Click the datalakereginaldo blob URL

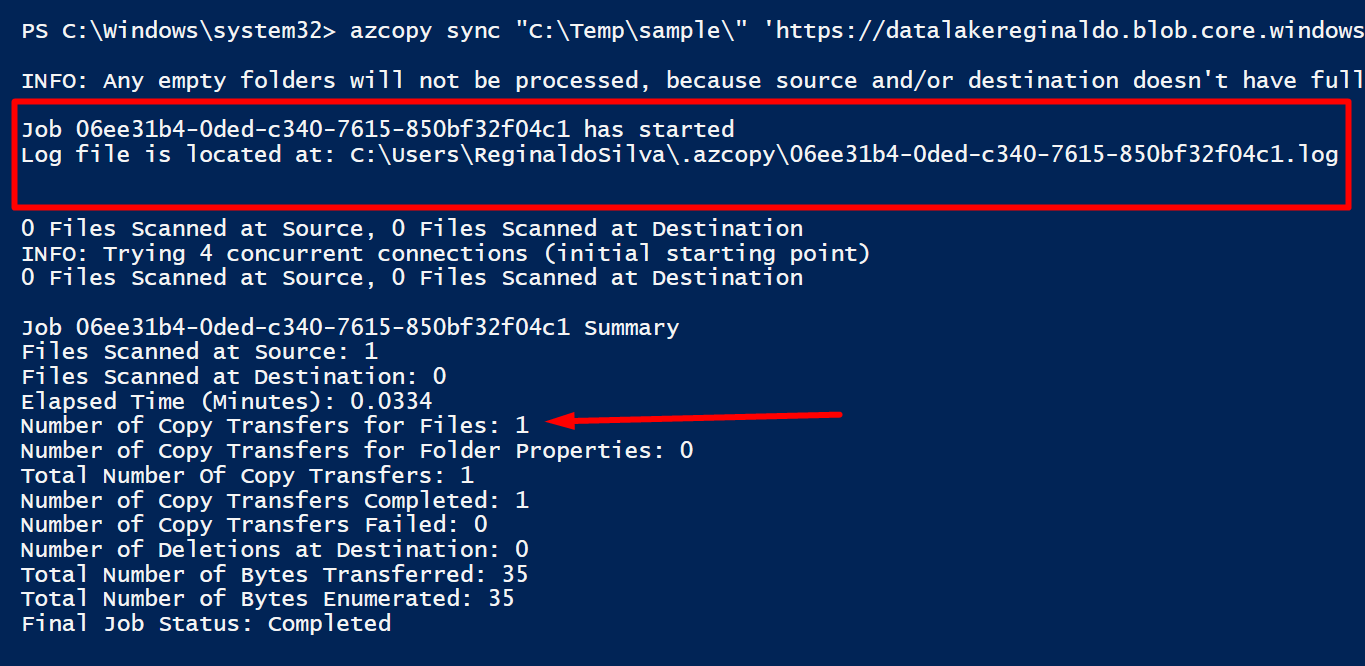tap(1063, 30)
